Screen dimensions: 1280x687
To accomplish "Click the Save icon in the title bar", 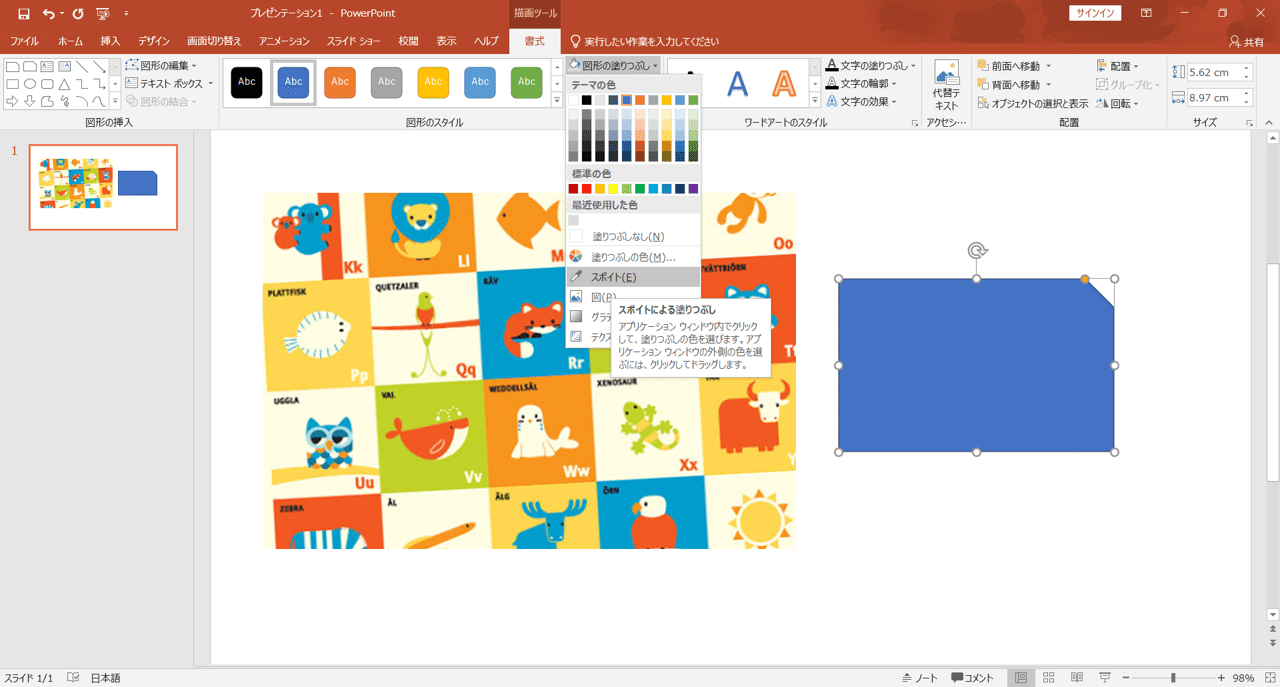I will click(x=23, y=14).
